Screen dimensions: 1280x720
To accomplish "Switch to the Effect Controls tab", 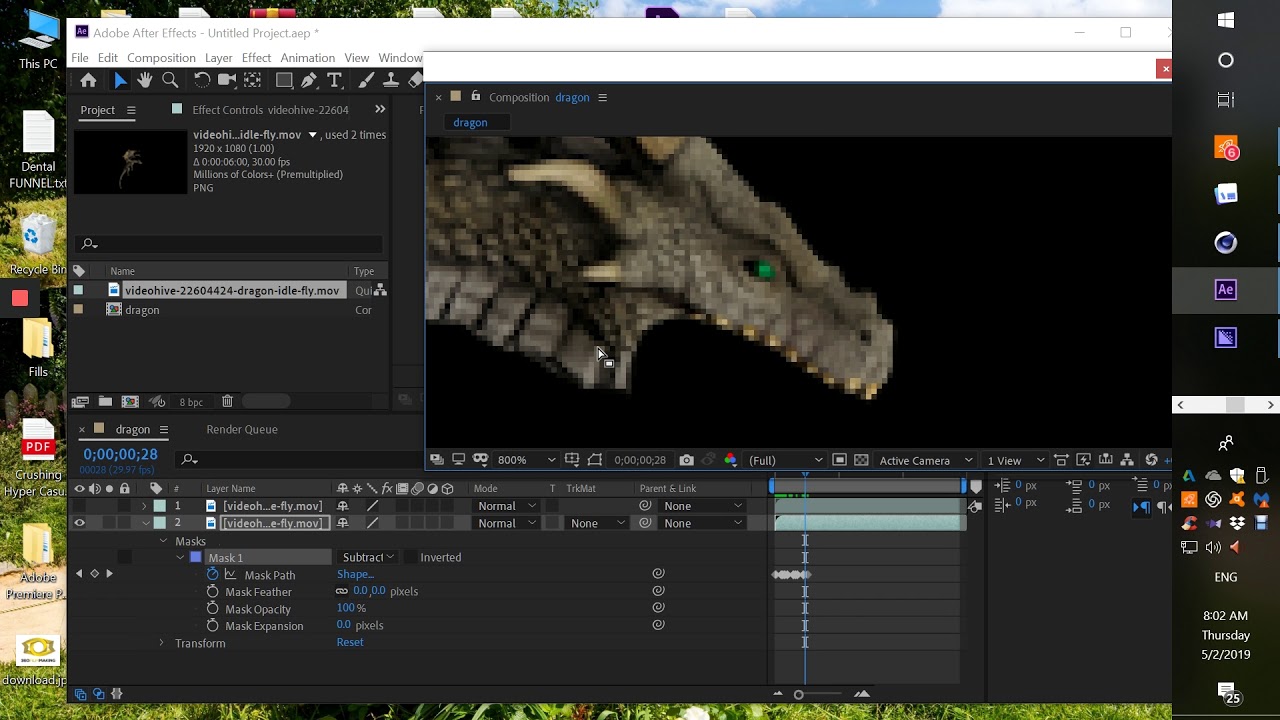I will click(270, 110).
